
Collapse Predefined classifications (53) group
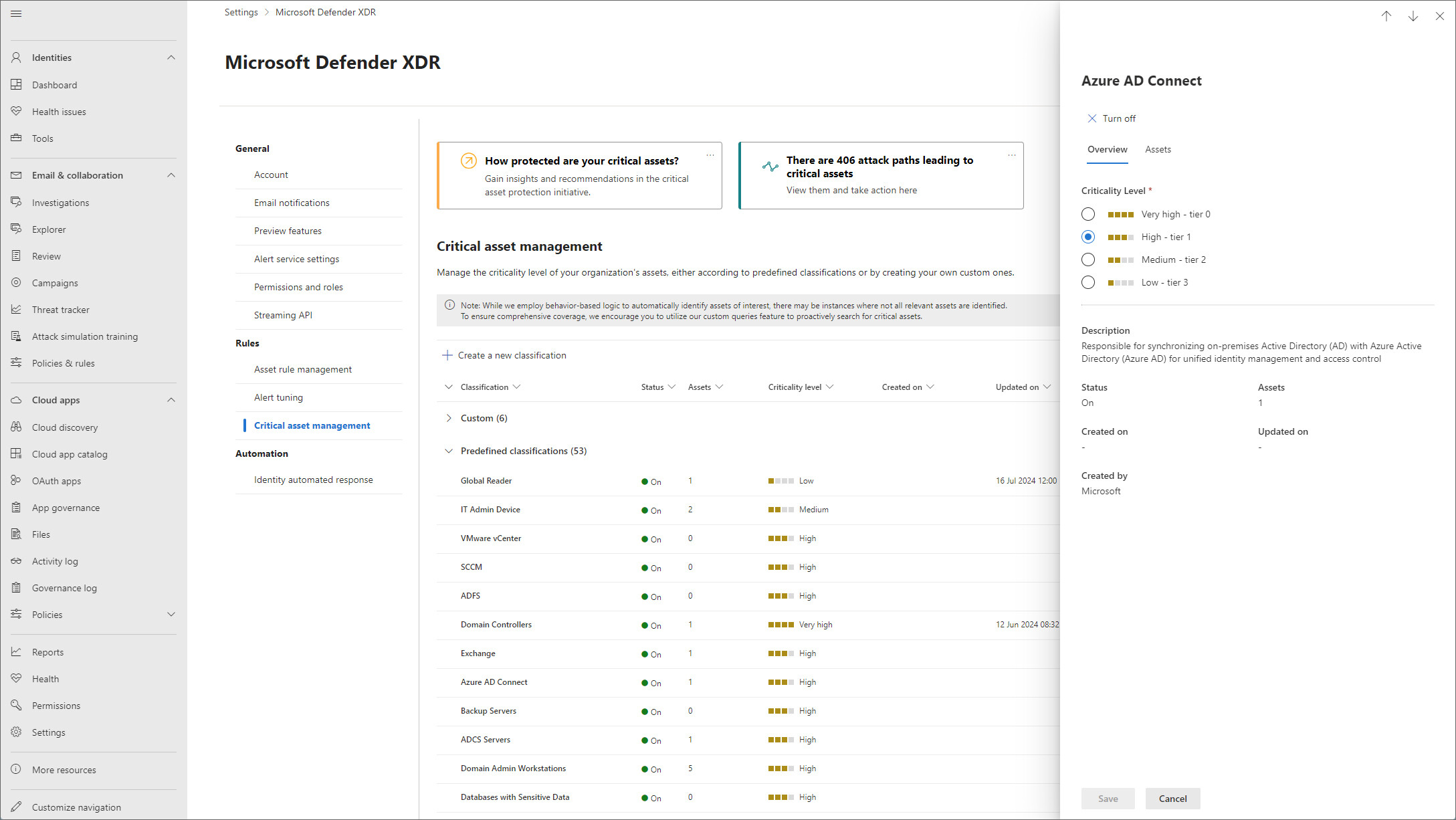pos(449,451)
